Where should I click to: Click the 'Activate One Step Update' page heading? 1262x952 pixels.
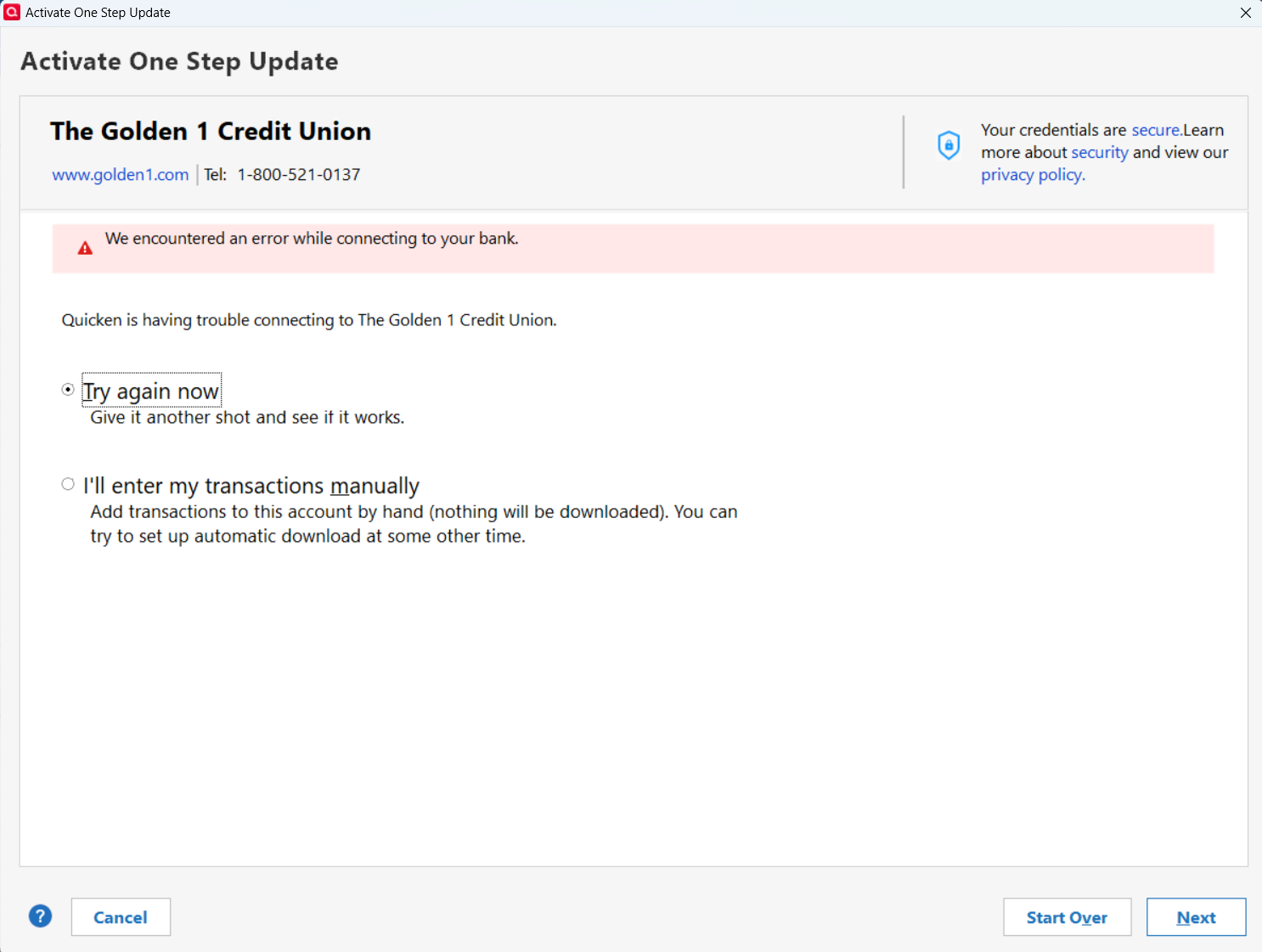(x=179, y=61)
